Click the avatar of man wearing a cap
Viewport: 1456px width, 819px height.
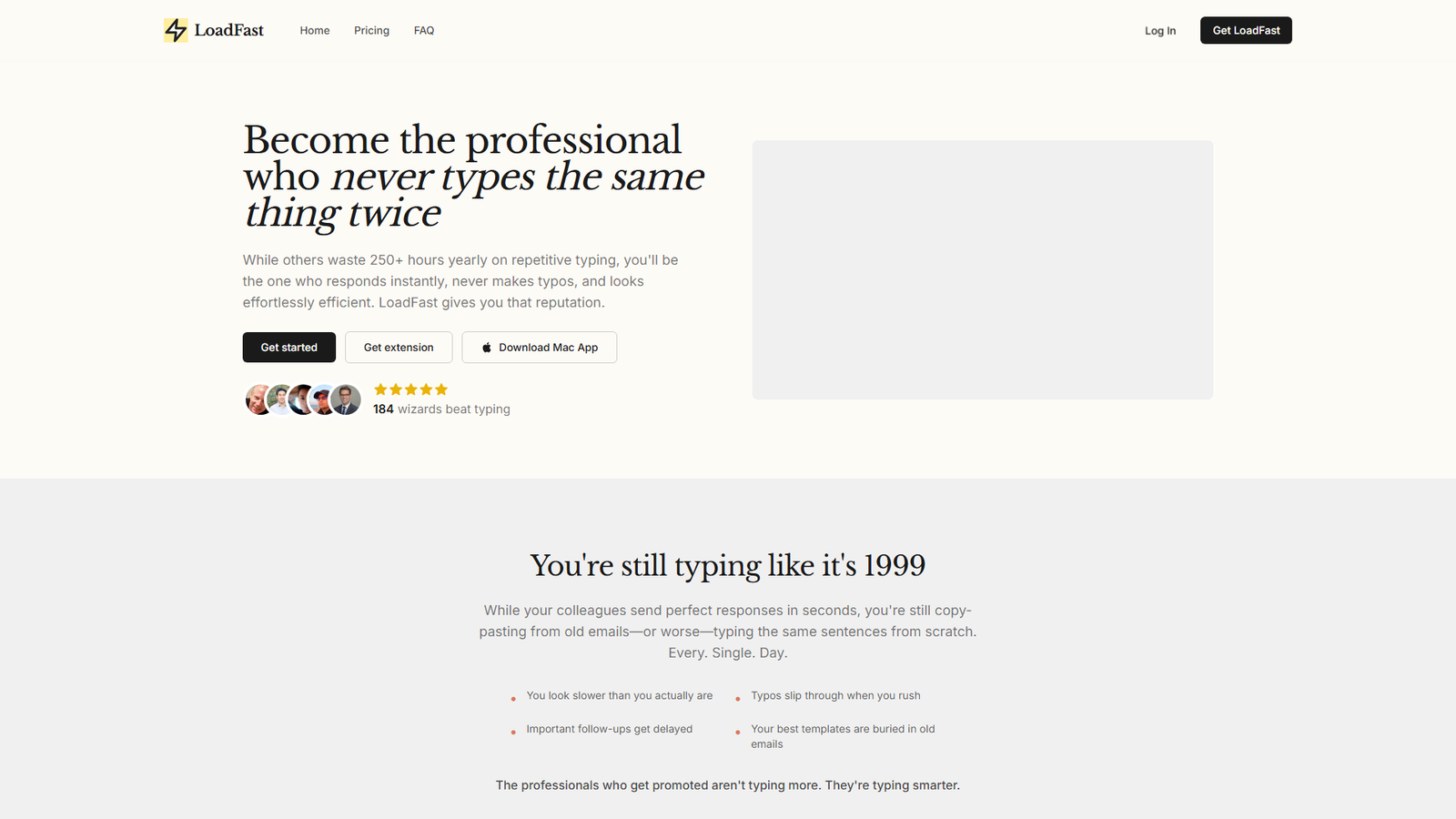[x=323, y=399]
